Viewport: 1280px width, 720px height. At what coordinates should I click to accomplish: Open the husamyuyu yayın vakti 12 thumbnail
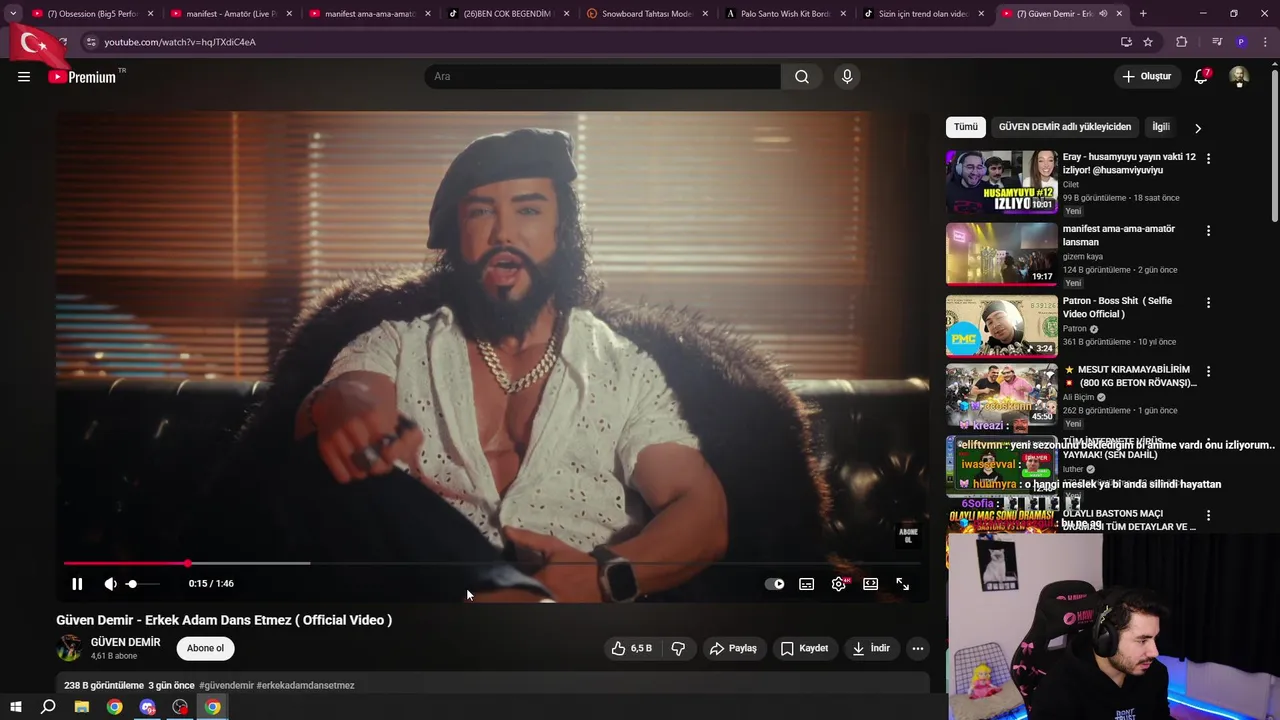tap(1001, 182)
